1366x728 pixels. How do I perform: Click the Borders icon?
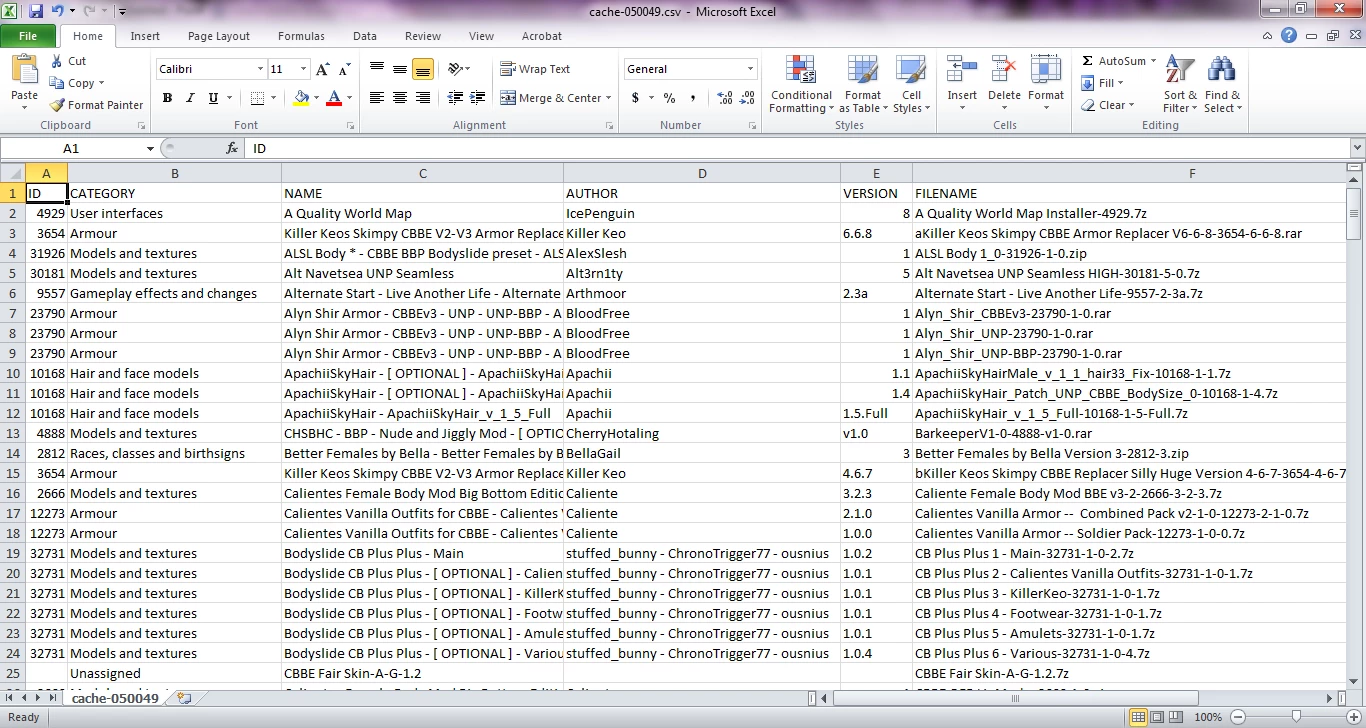tap(258, 98)
